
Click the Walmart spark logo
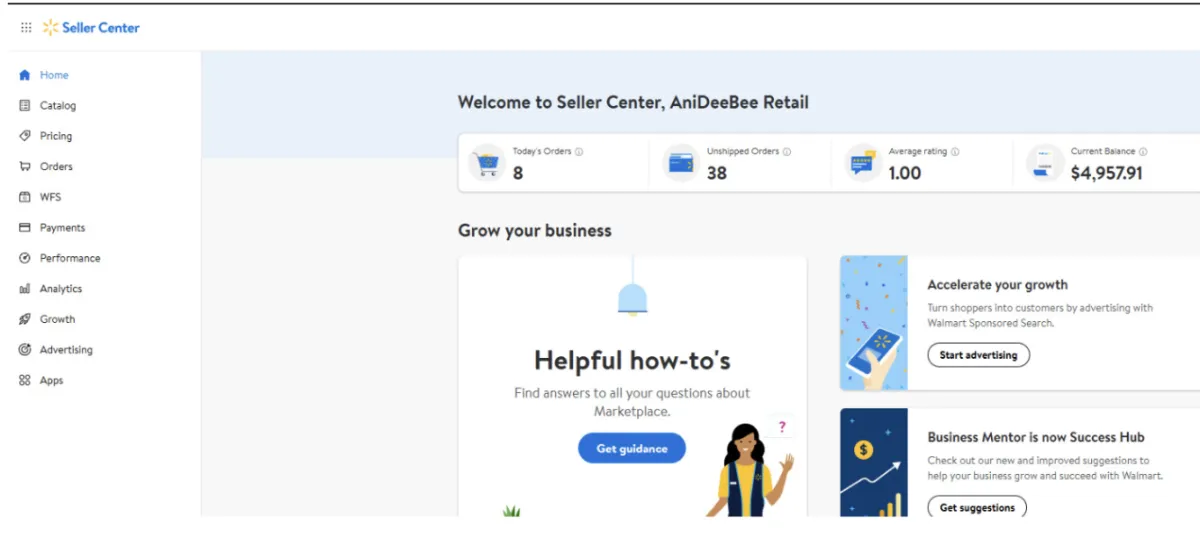50,28
